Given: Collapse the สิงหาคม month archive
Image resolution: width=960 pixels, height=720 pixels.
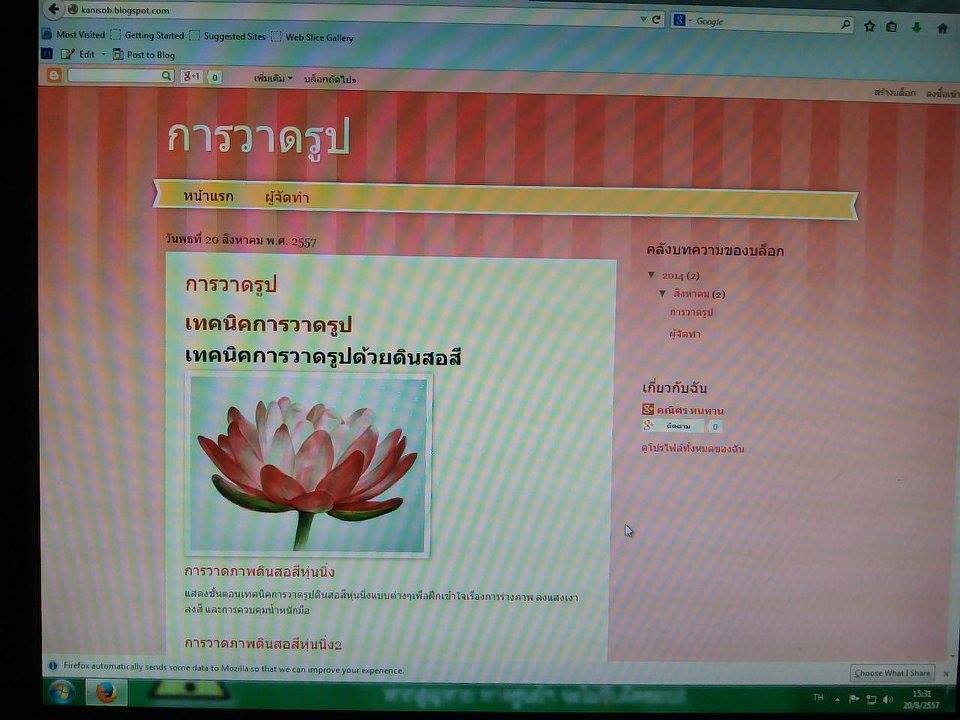Looking at the screenshot, I should [662, 294].
